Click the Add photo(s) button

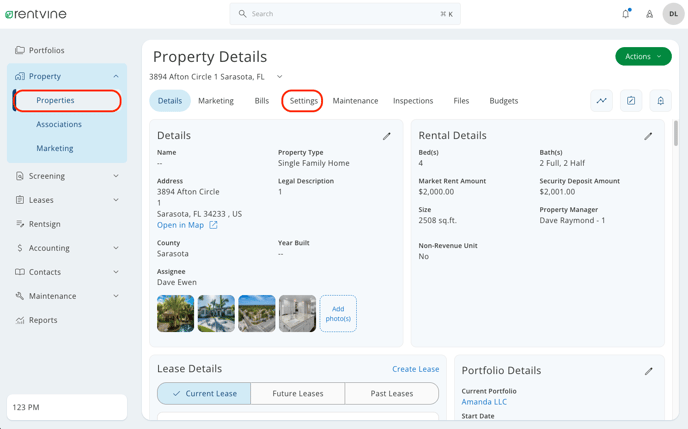pyautogui.click(x=338, y=314)
